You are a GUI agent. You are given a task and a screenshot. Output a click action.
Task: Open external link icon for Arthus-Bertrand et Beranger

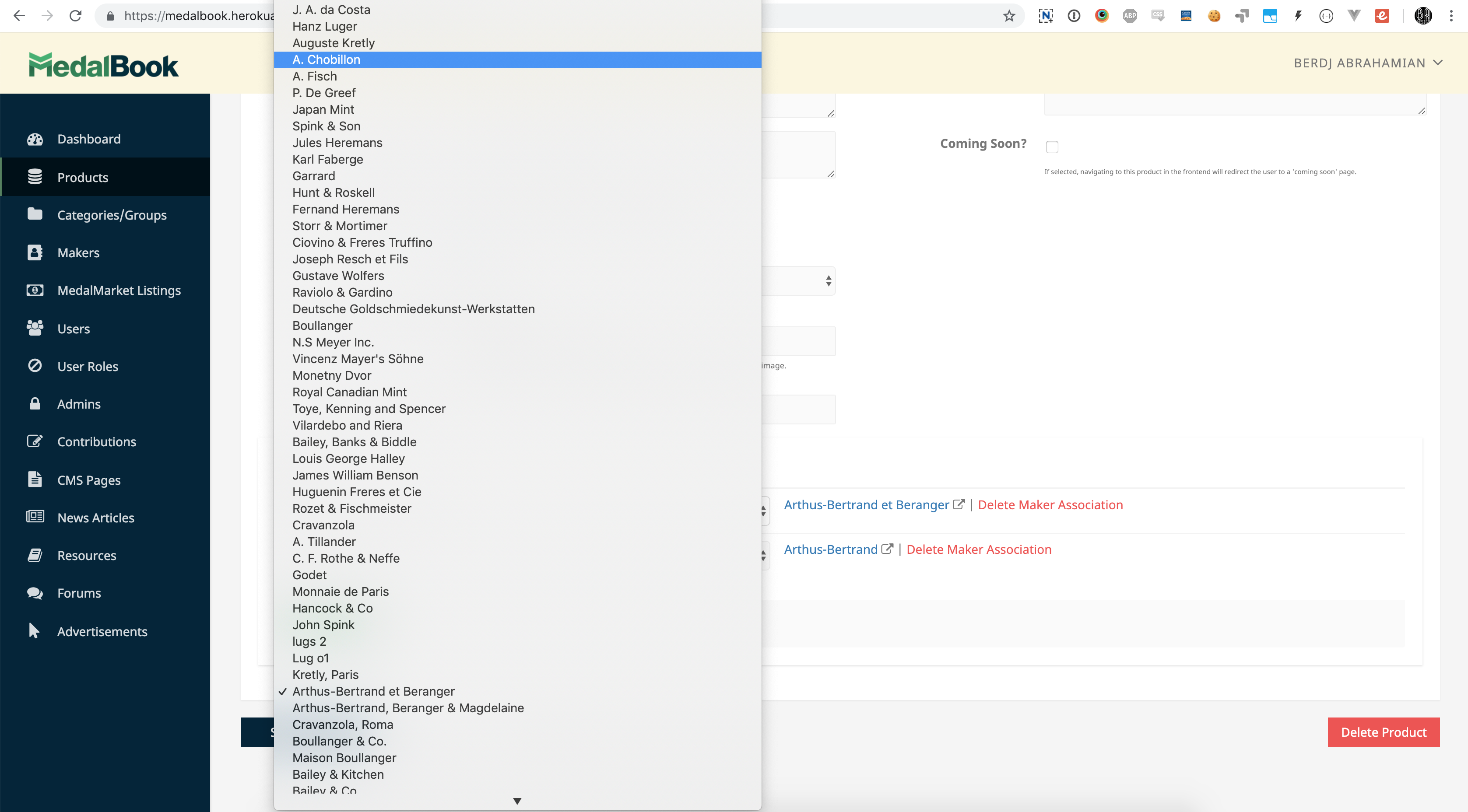click(959, 504)
